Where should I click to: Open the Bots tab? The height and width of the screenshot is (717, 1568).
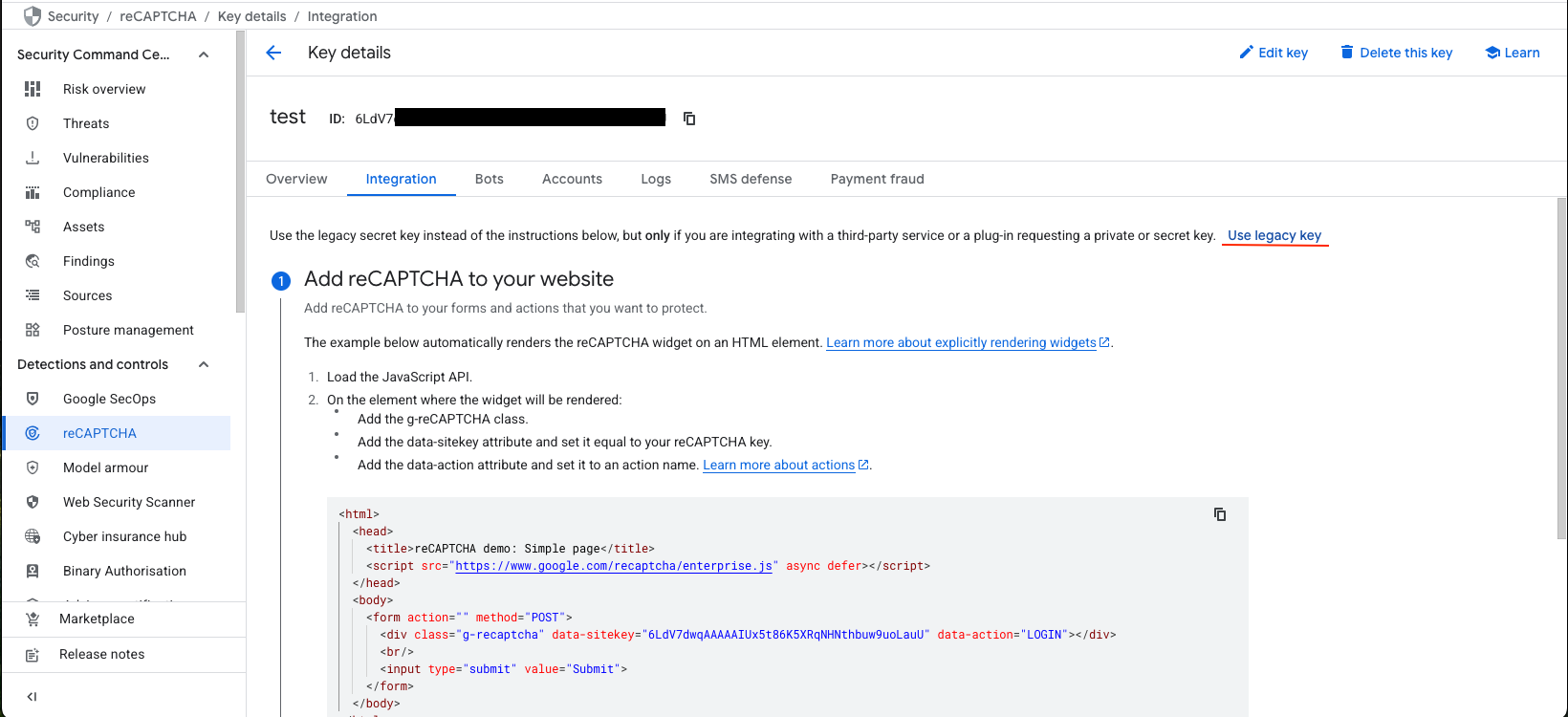490,179
